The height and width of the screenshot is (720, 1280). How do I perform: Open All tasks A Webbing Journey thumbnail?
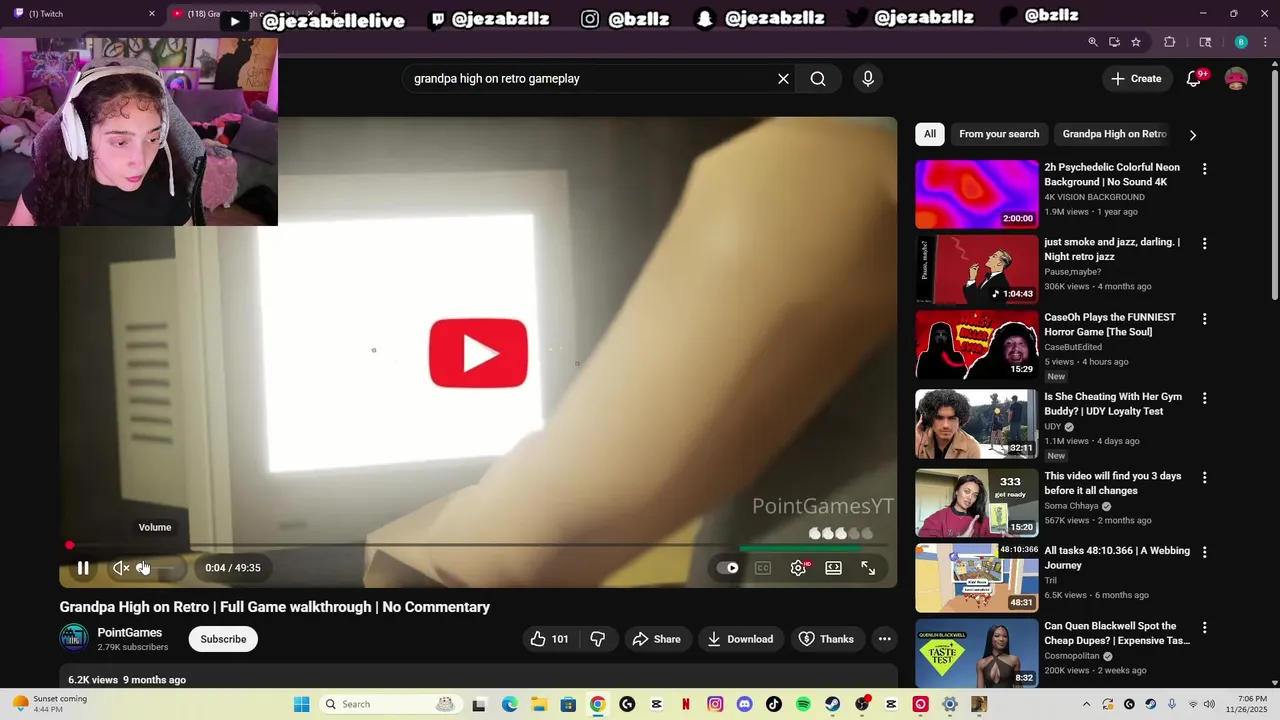pos(977,578)
